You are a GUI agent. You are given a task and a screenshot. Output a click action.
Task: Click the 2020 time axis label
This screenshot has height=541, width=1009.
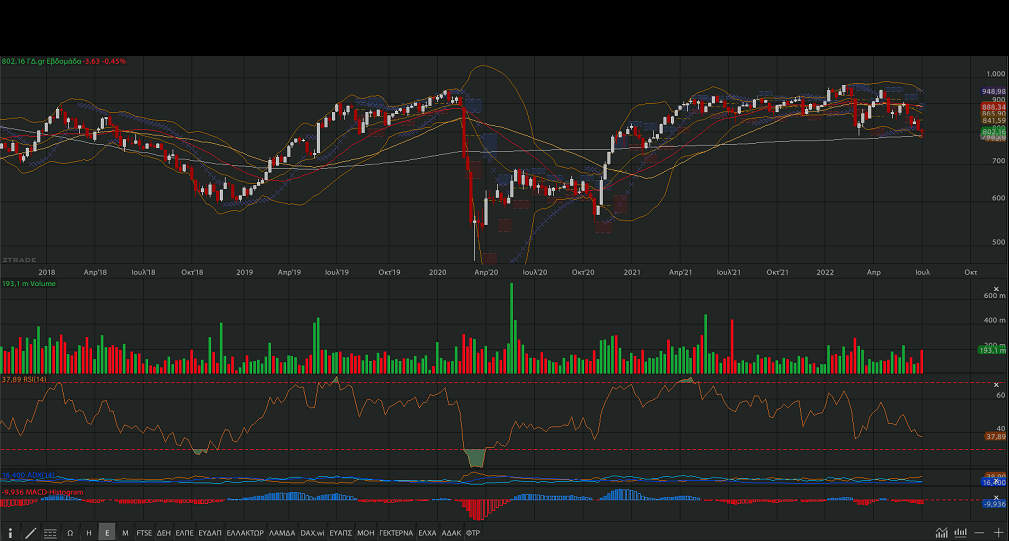(438, 272)
